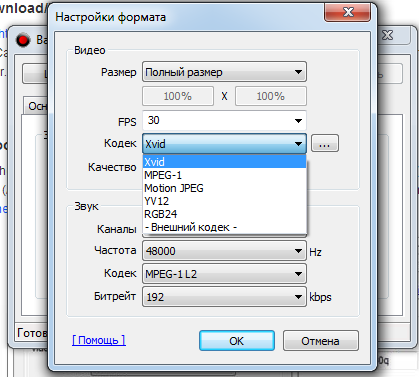Click the OK button
Image resolution: width=419 pixels, height=377 pixels.
[x=237, y=341]
